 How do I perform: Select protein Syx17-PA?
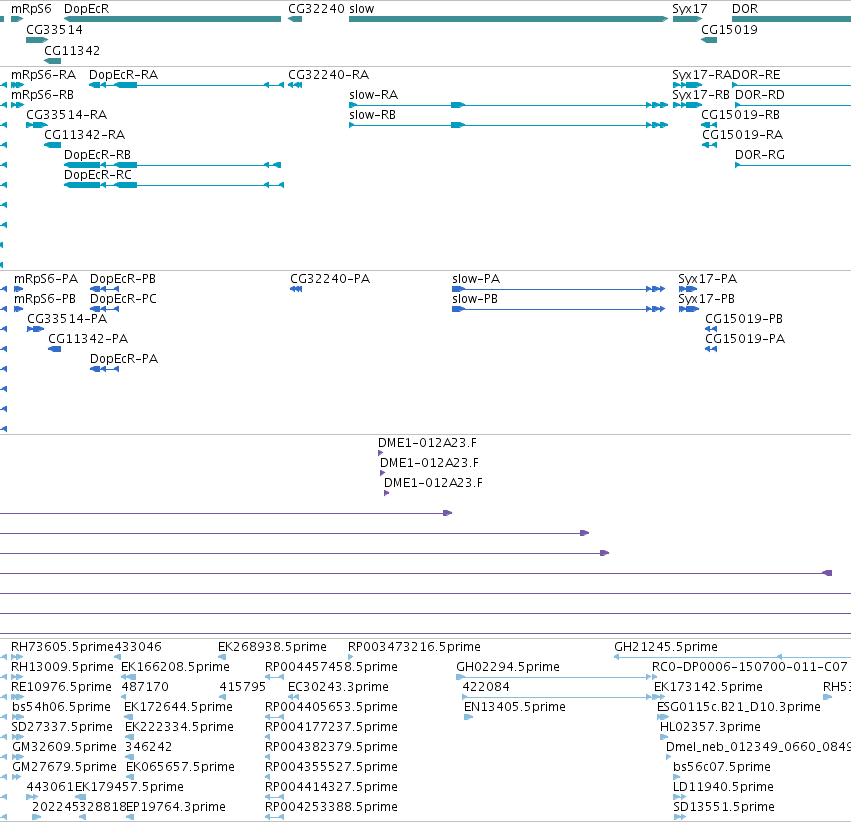pos(707,278)
